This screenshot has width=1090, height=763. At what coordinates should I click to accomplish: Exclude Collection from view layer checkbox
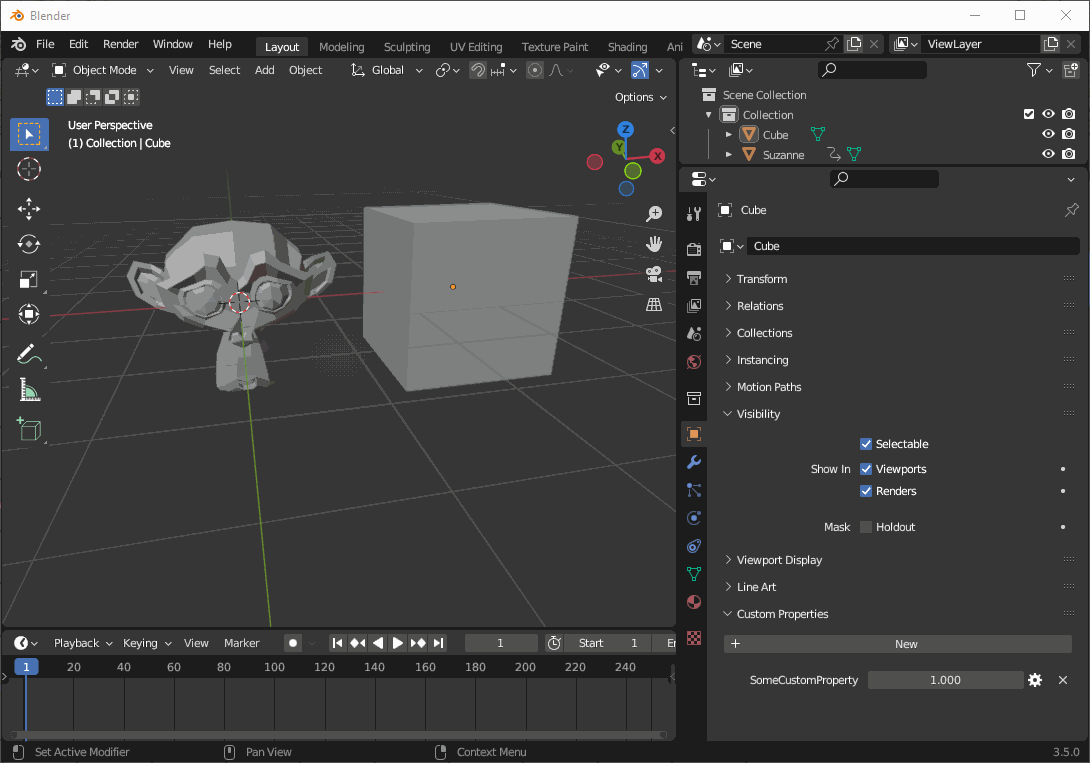[x=1029, y=114]
